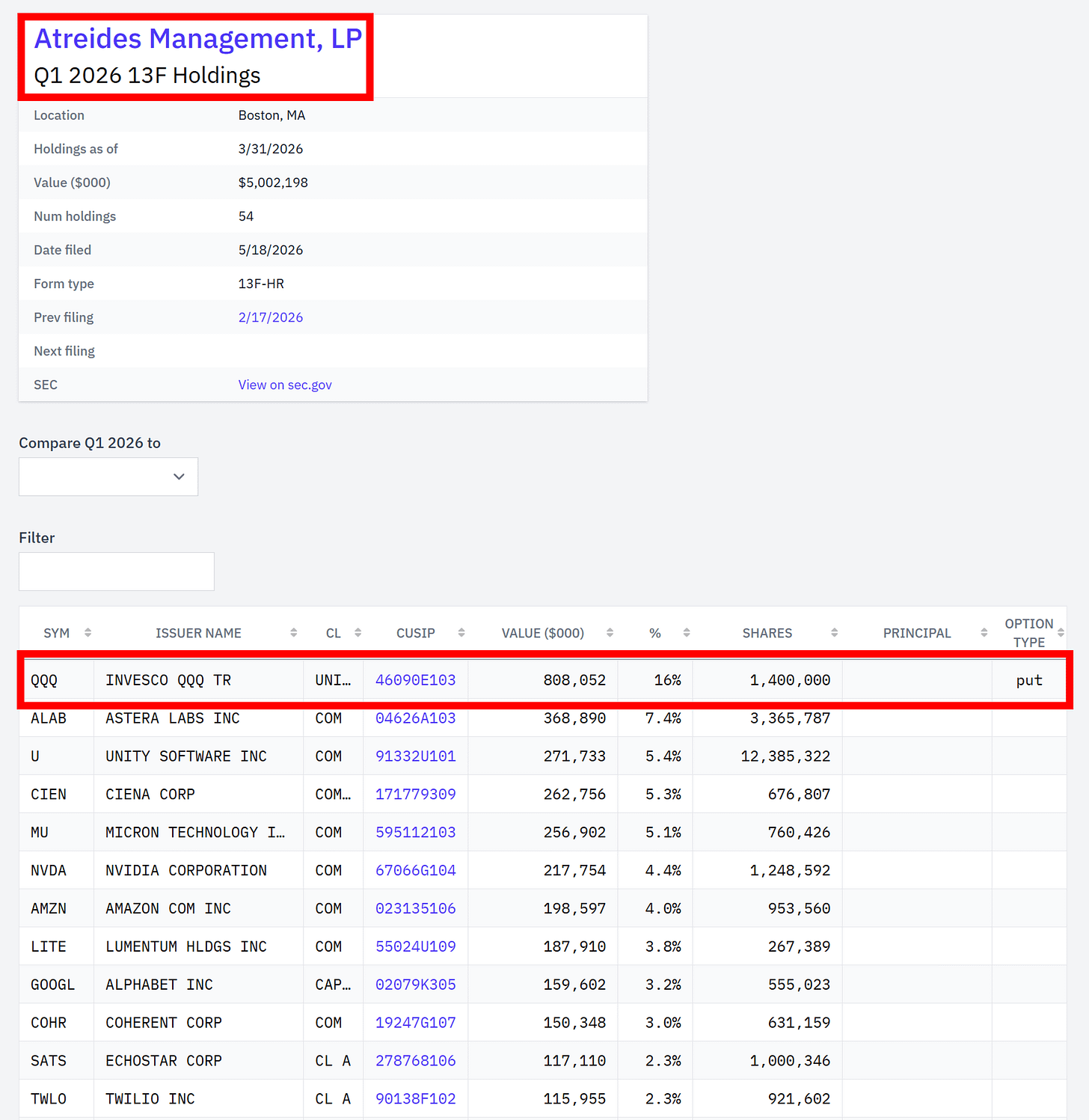The width and height of the screenshot is (1089, 1120).
Task: Click the SYM column header label
Action: (x=57, y=633)
